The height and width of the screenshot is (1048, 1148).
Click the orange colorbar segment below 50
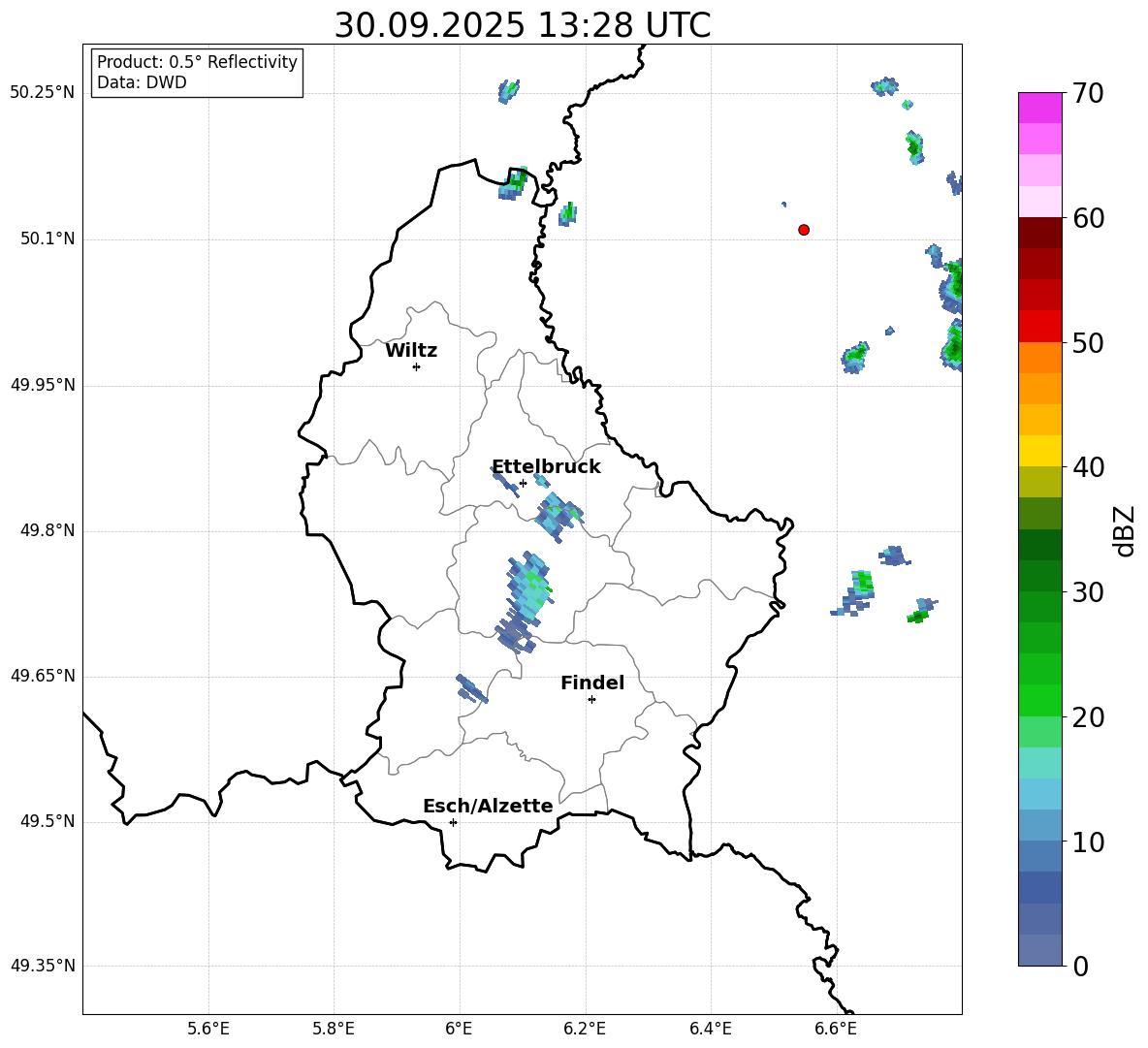pos(1039,358)
